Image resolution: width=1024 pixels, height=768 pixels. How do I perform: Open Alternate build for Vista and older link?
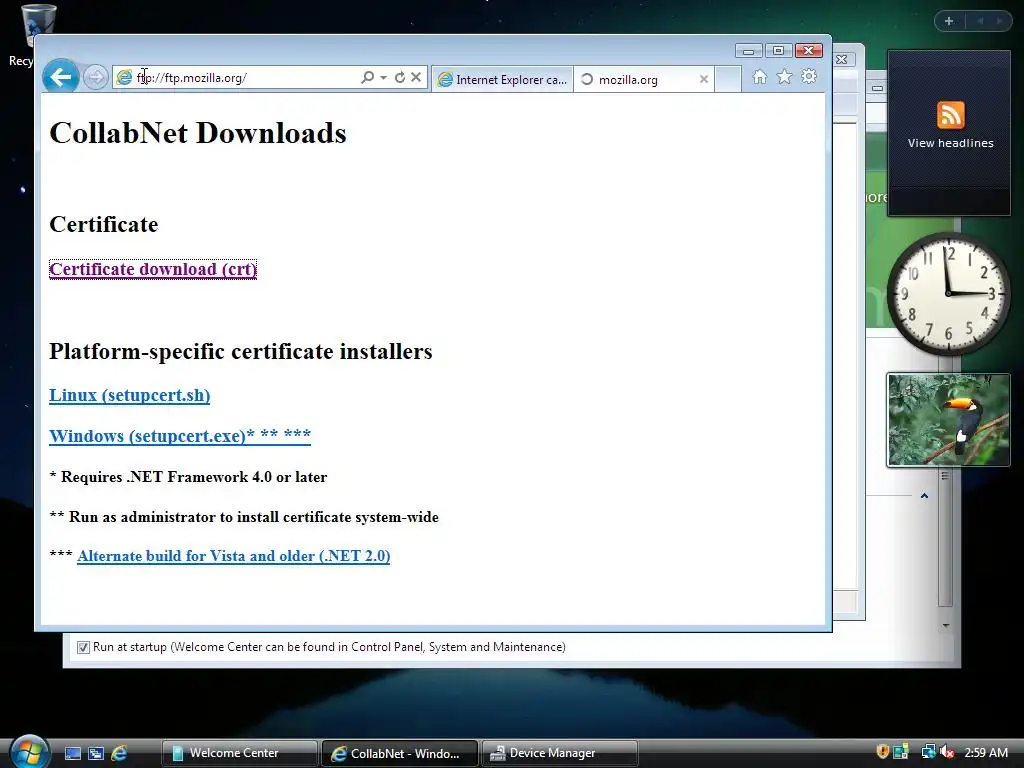point(233,556)
